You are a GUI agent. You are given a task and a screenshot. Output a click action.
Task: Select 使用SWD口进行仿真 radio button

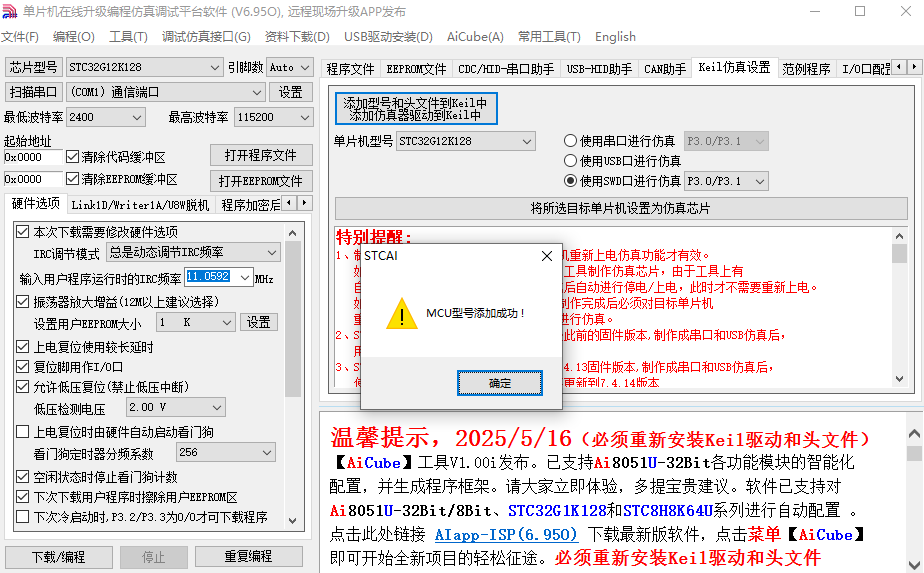tap(570, 180)
